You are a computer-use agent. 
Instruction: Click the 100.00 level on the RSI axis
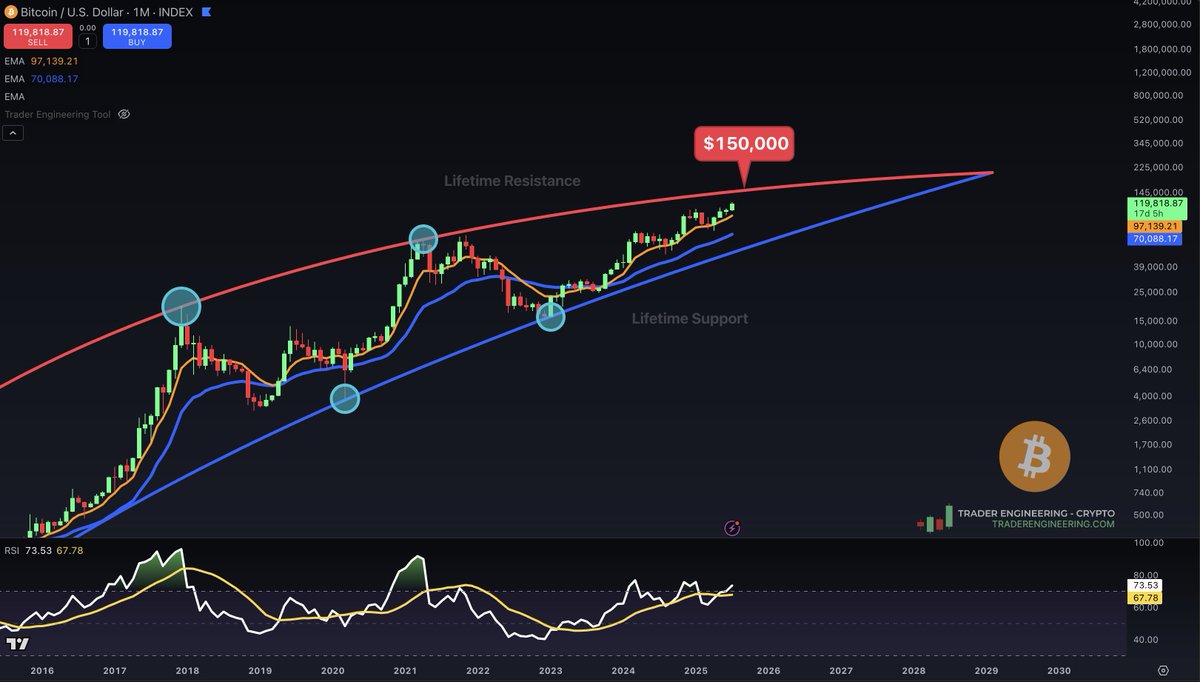[x=1147, y=543]
